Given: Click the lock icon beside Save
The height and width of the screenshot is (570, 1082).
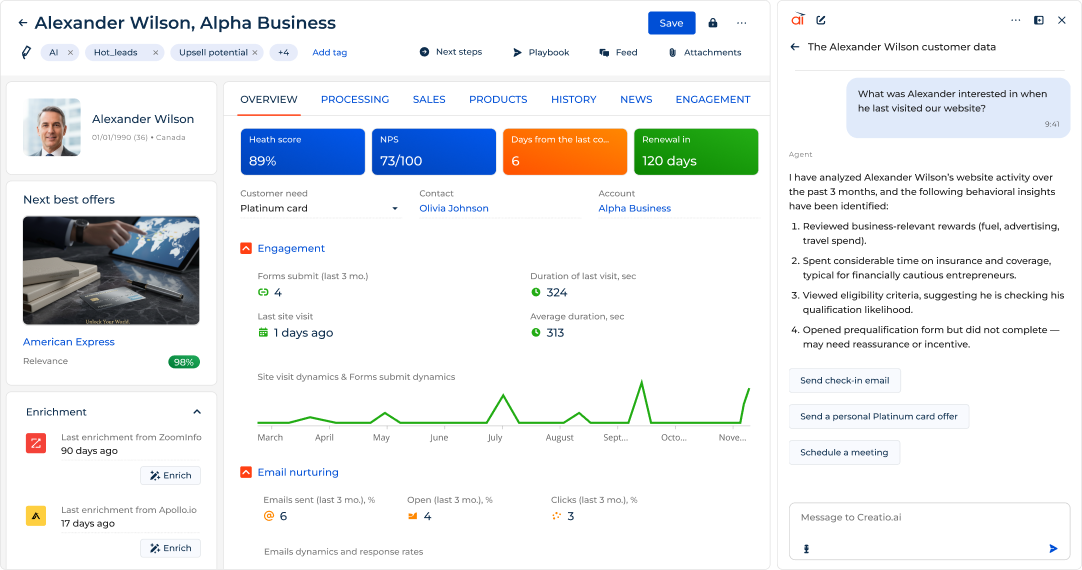Looking at the screenshot, I should (713, 23).
